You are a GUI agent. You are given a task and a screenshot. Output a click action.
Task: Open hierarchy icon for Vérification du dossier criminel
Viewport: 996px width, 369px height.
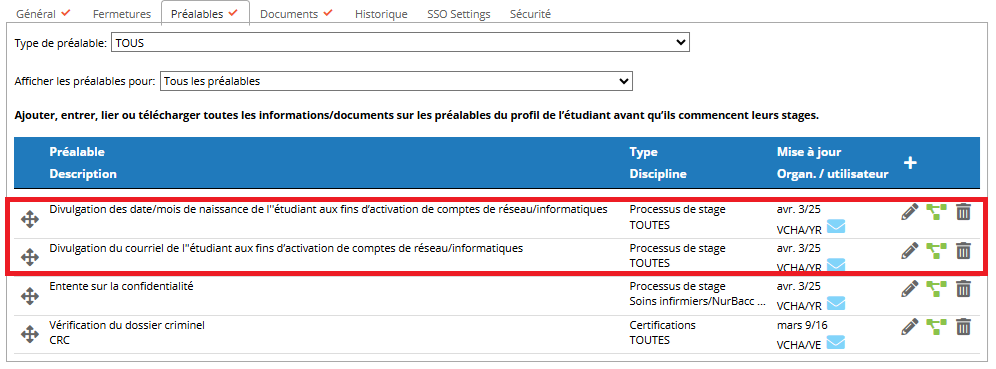pos(937,327)
